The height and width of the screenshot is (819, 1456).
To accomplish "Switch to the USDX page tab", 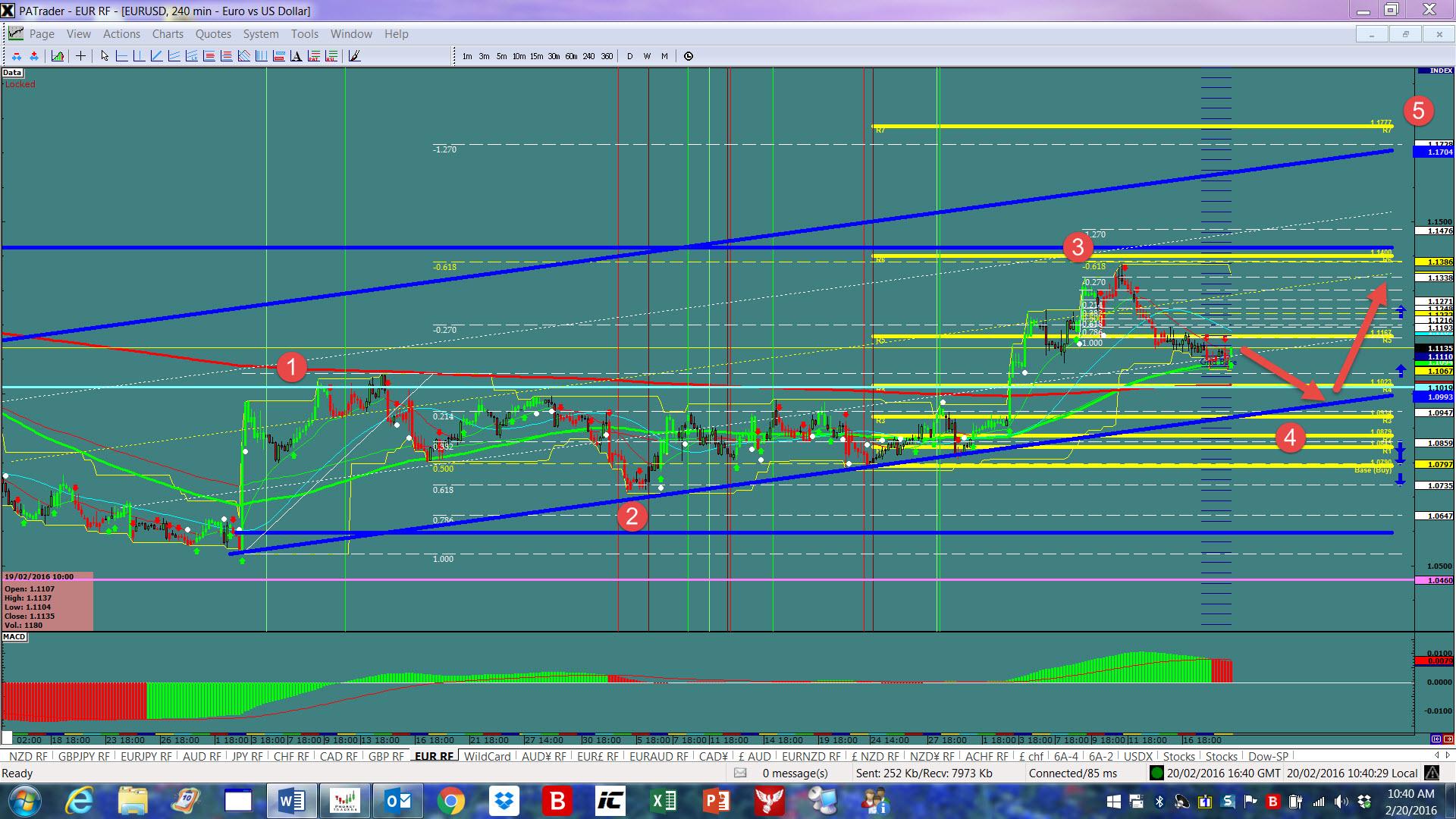I will click(x=1137, y=756).
